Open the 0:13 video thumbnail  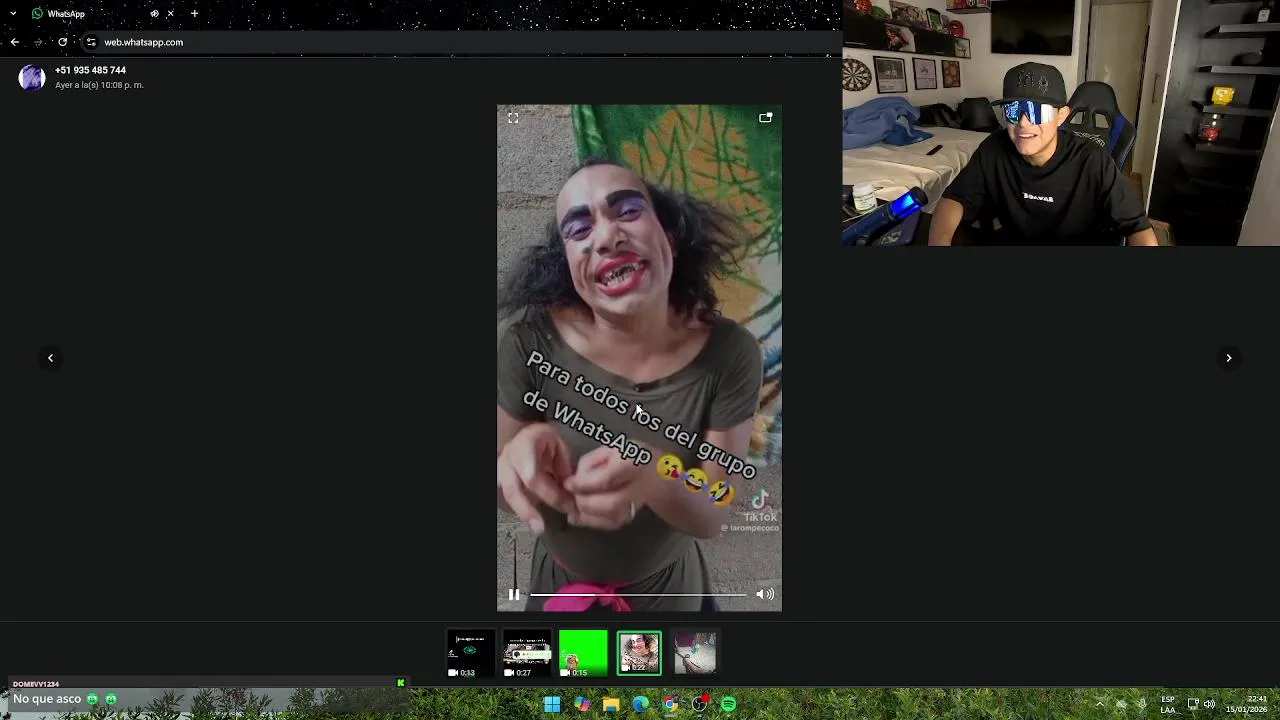tap(470, 654)
